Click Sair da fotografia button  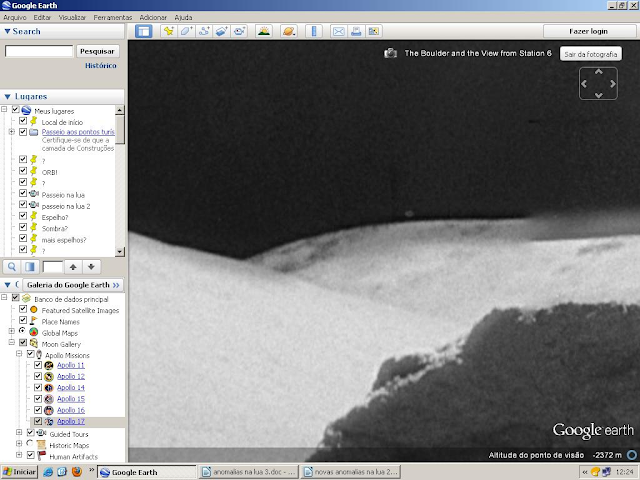[591, 54]
